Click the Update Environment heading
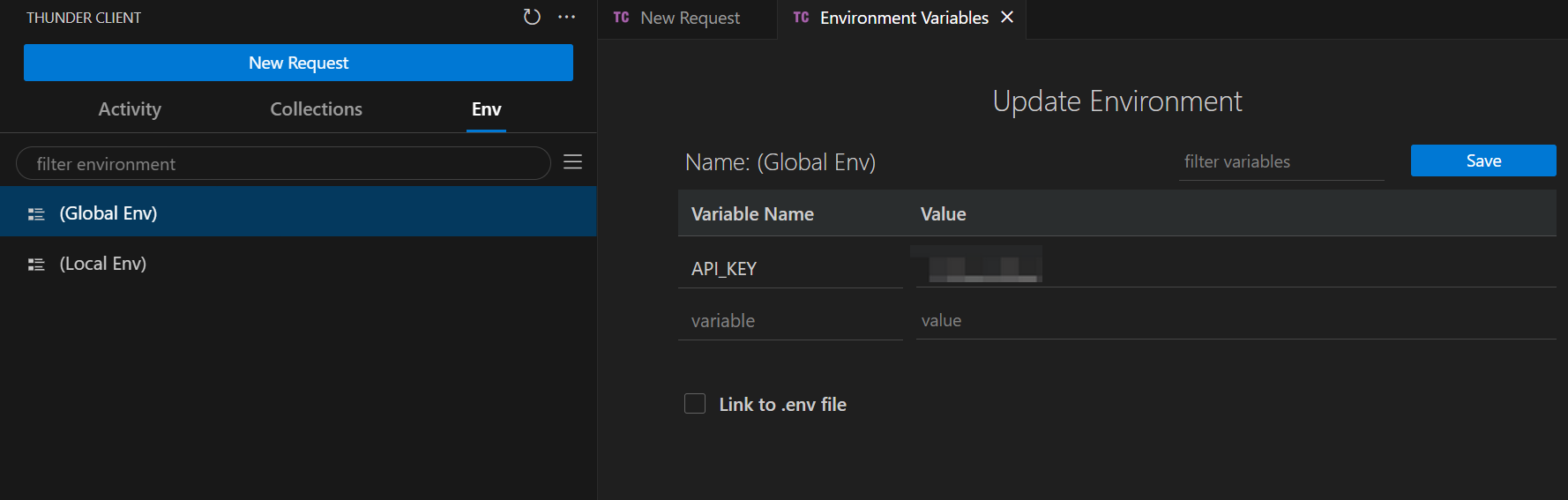The width and height of the screenshot is (1568, 500). (x=1117, y=101)
